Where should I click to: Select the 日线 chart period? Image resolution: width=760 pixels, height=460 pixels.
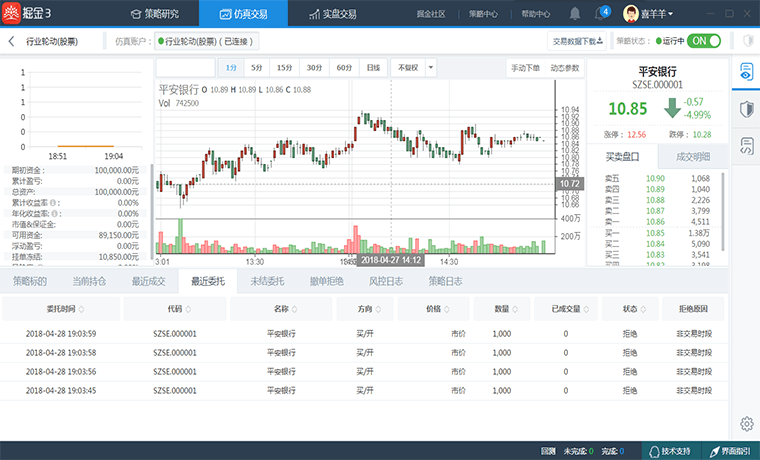[373, 68]
